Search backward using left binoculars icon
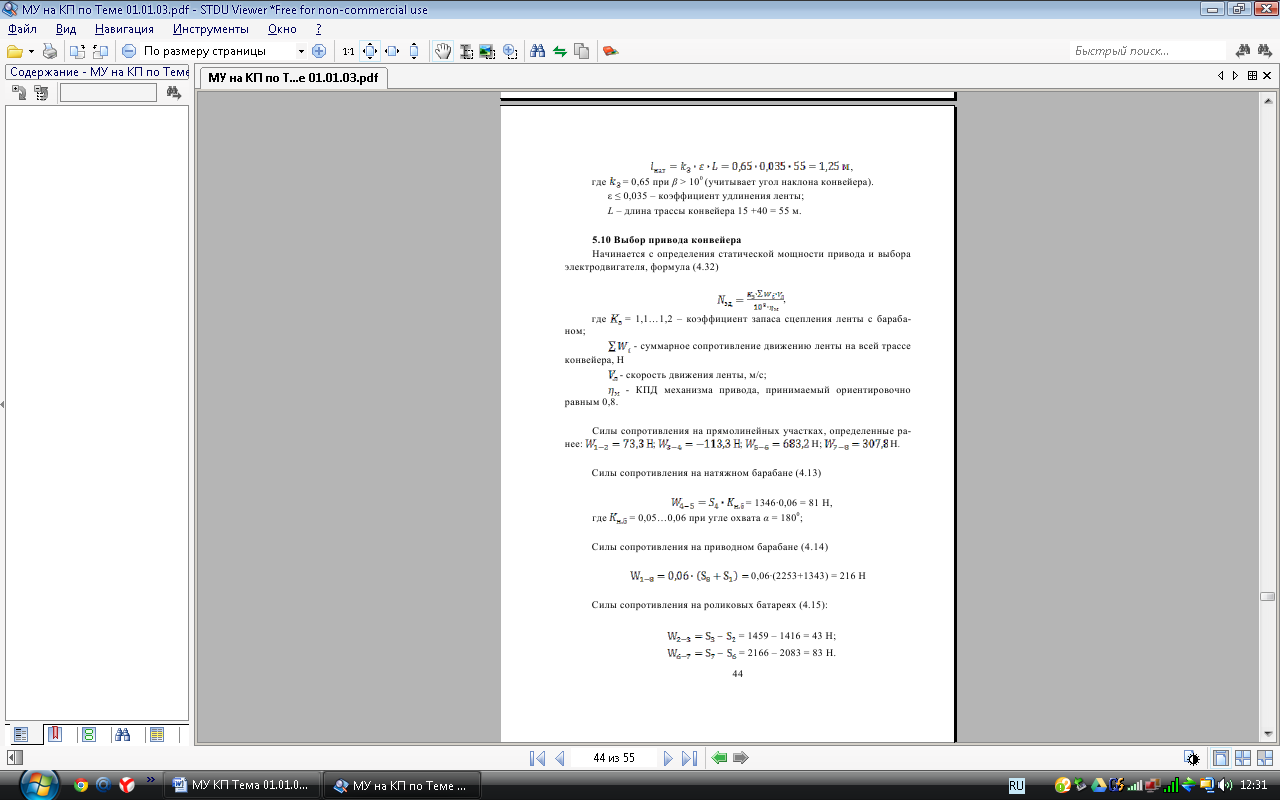The height and width of the screenshot is (800, 1280). [x=1243, y=51]
